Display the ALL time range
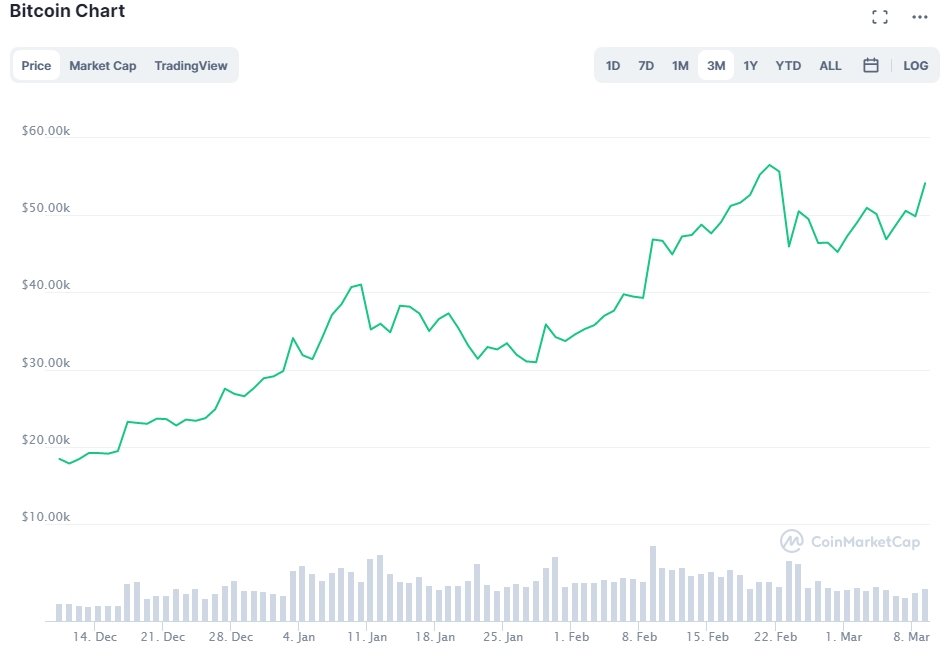 (x=830, y=66)
